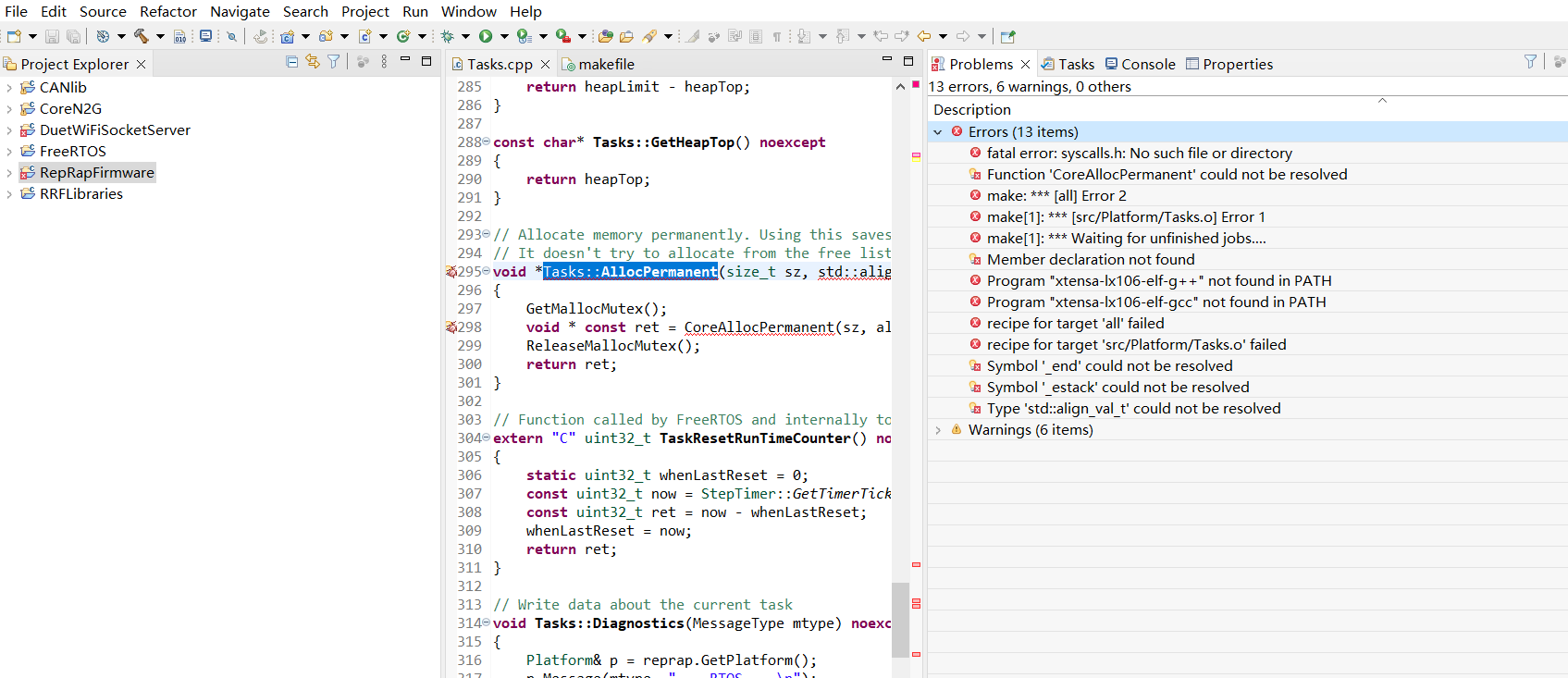Switch to the Console view tab
The height and width of the screenshot is (678, 1568).
[1140, 64]
